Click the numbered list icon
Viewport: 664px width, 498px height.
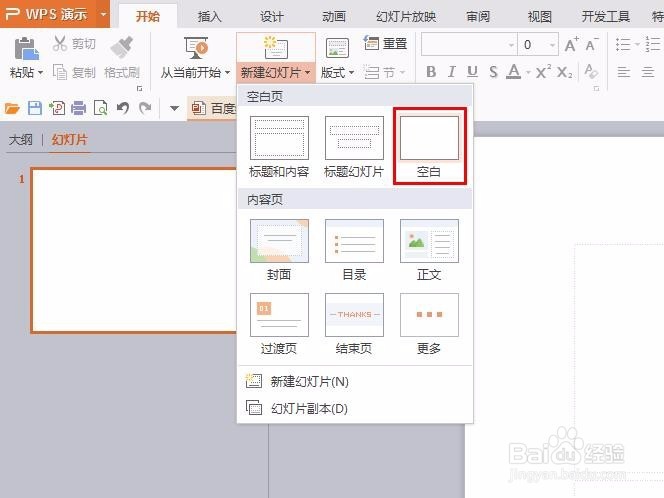[x=653, y=44]
